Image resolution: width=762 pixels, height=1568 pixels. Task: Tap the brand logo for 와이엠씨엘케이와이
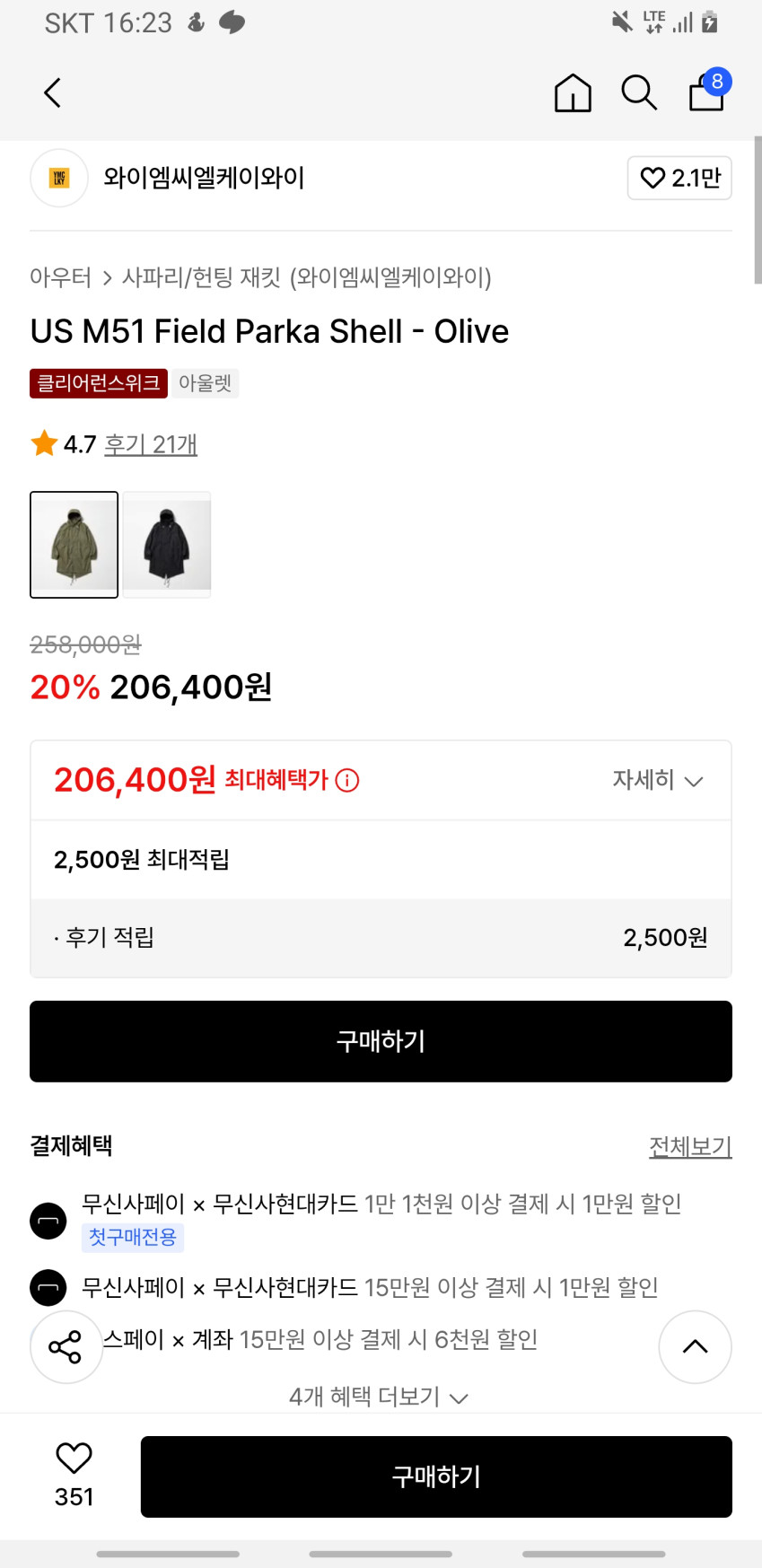tap(59, 178)
